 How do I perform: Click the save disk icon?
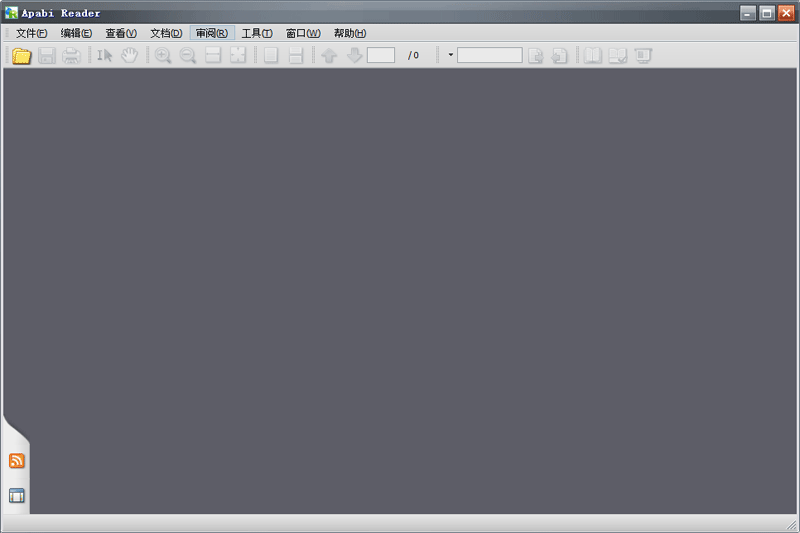click(x=47, y=56)
